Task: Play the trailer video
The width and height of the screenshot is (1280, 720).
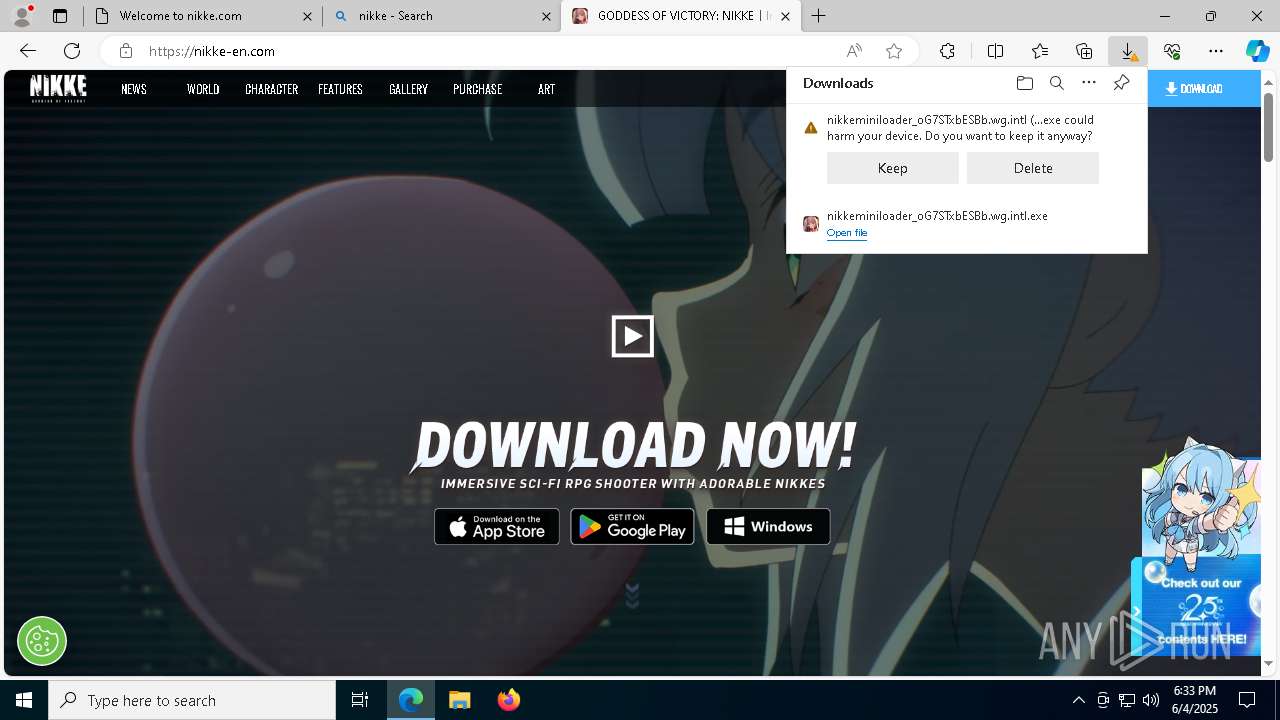Action: tap(633, 337)
